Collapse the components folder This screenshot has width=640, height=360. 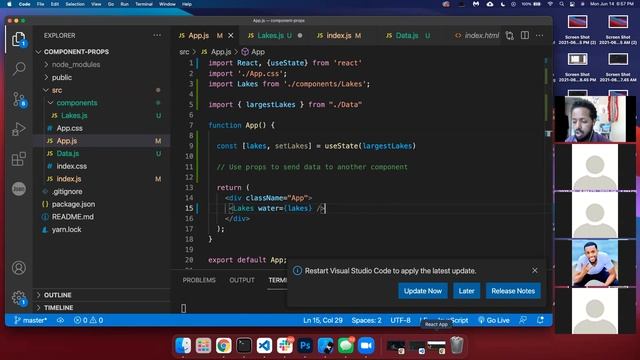102,102
